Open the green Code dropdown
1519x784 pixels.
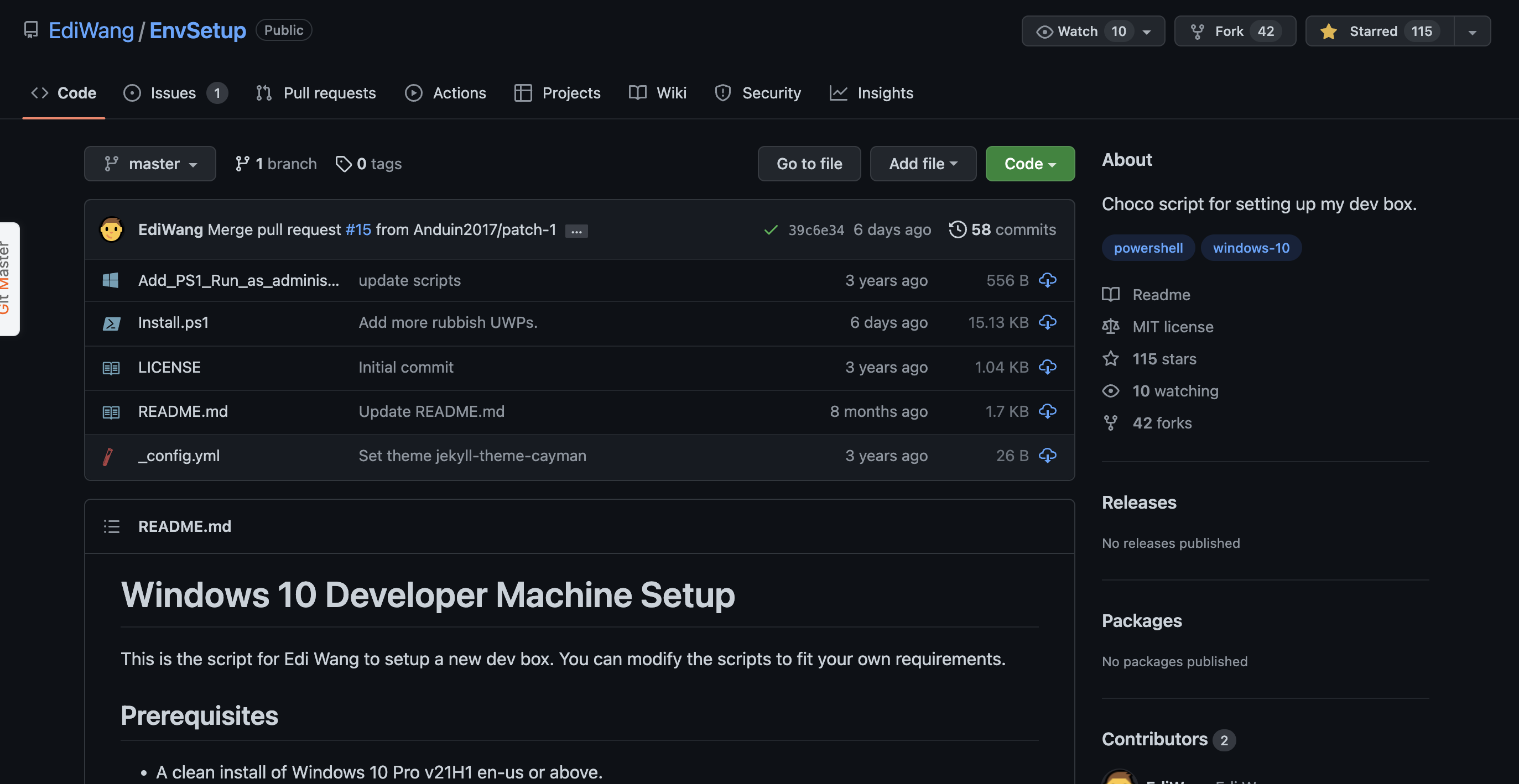1029,163
